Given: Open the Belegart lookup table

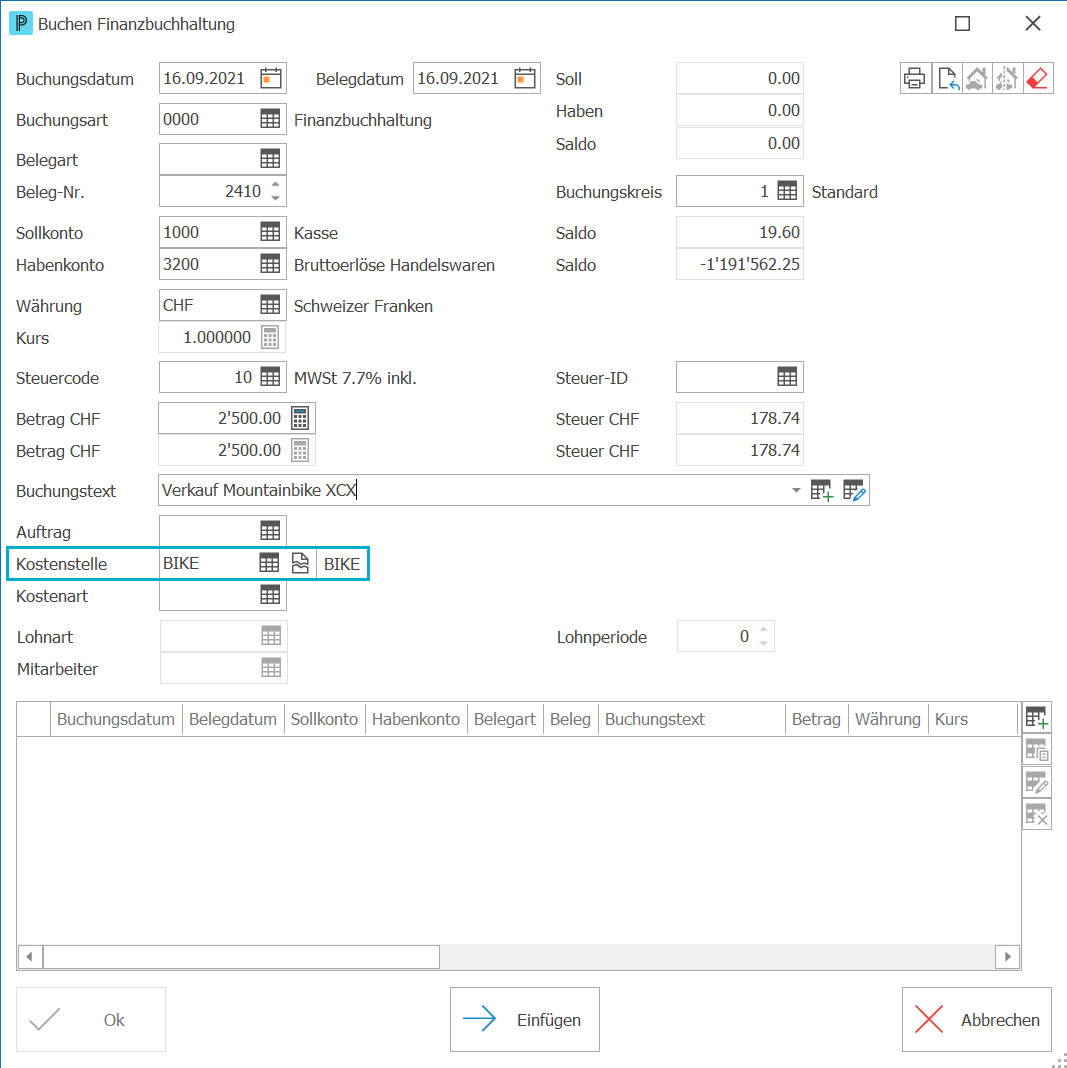Looking at the screenshot, I should coord(270,159).
